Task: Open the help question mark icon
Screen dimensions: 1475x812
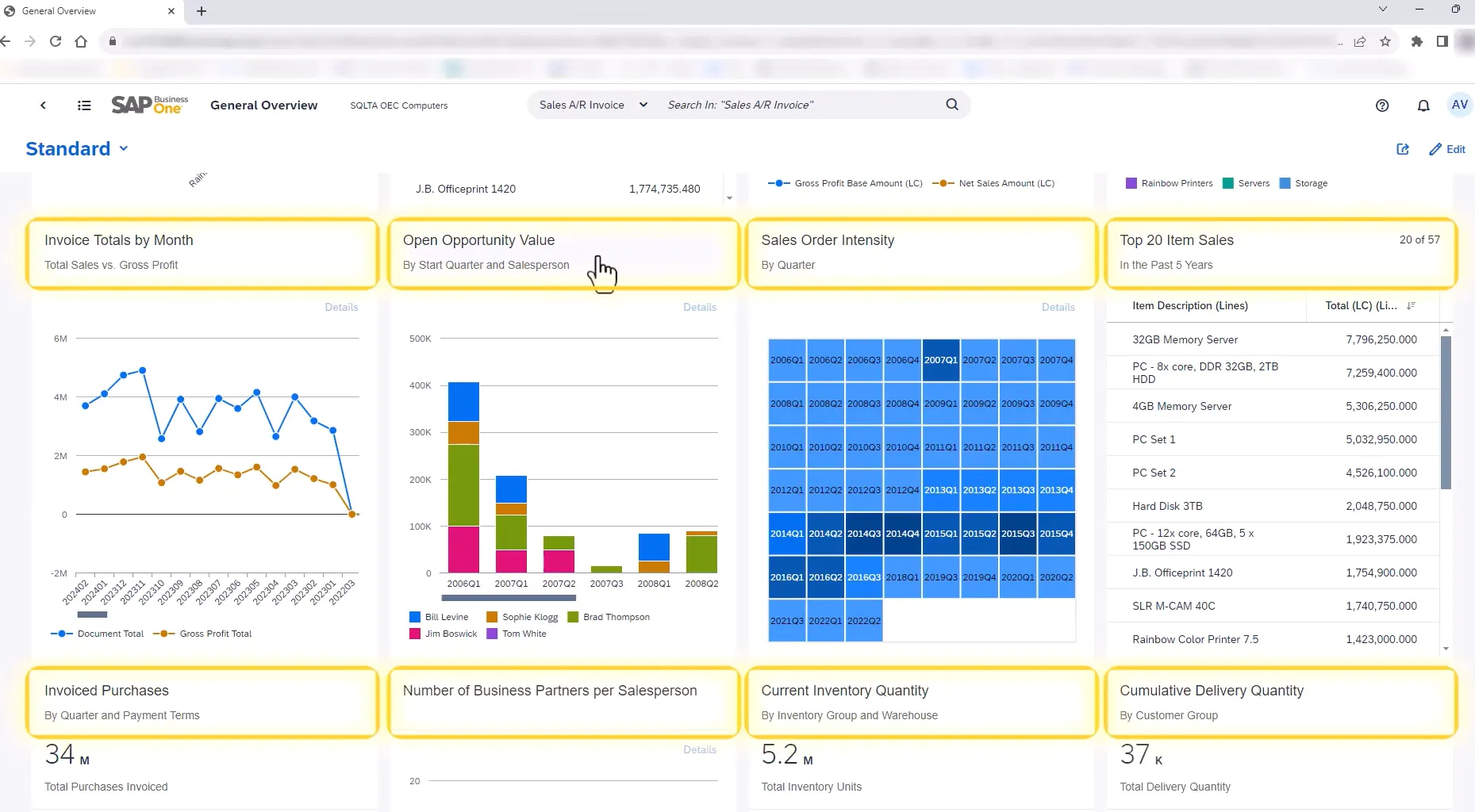Action: click(1381, 105)
